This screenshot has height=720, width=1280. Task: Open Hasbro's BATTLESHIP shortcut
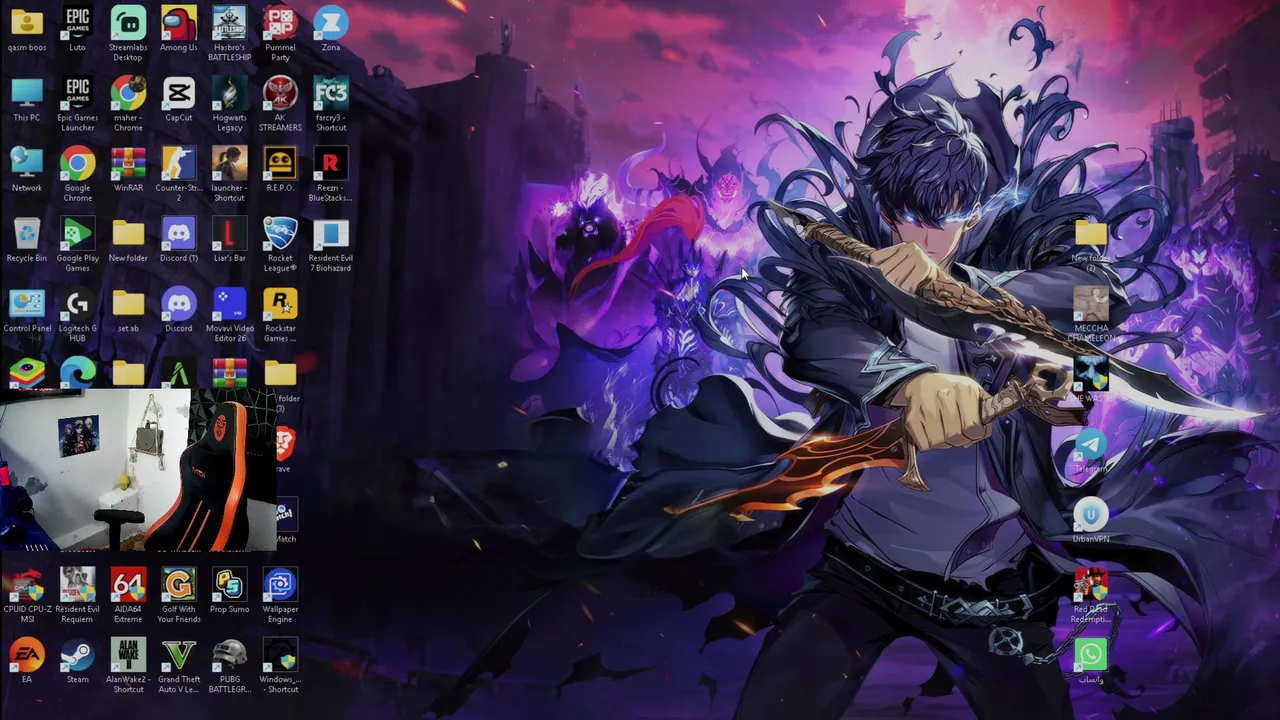(x=229, y=33)
